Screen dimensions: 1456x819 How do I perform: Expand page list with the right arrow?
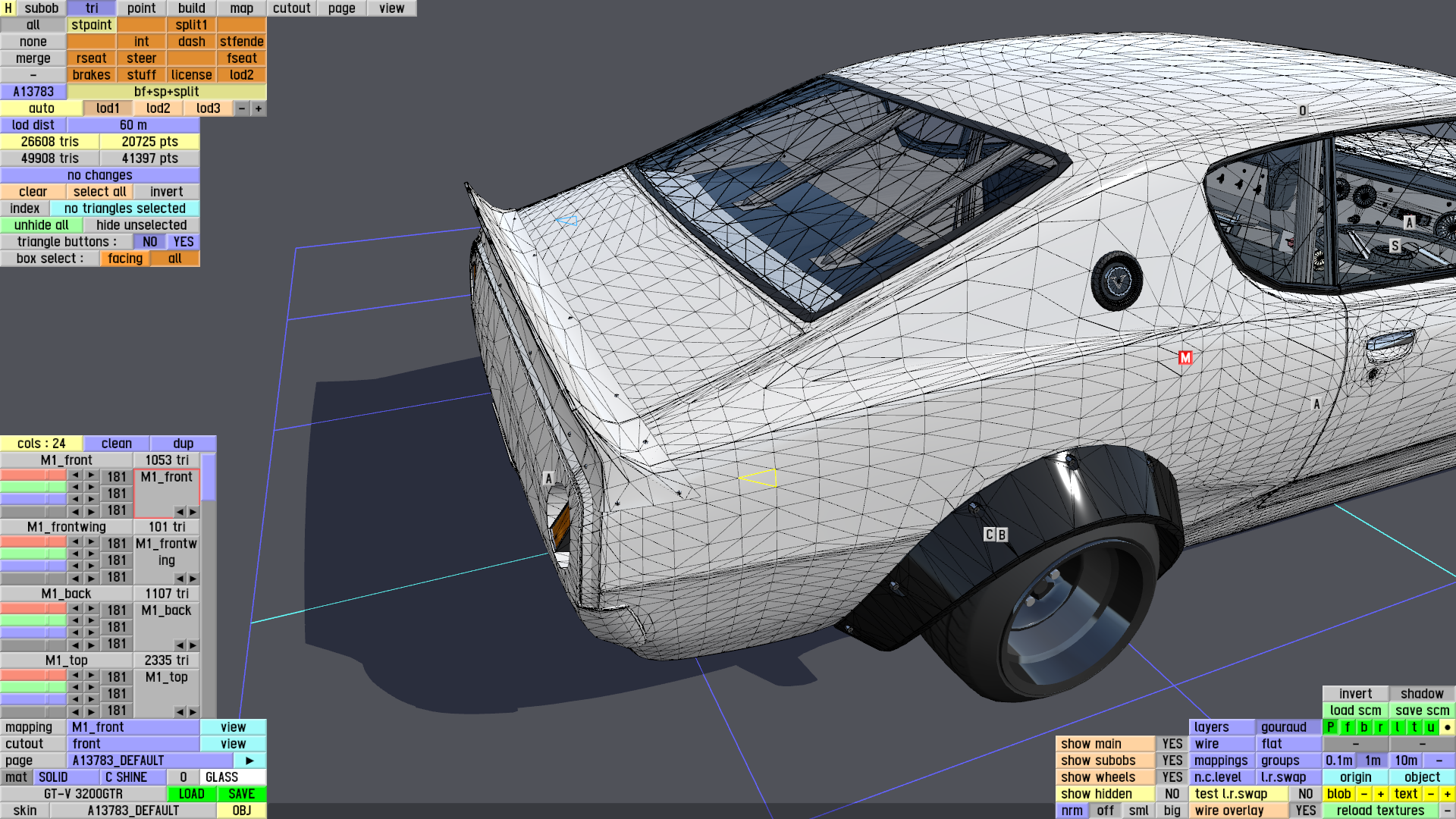[249, 761]
